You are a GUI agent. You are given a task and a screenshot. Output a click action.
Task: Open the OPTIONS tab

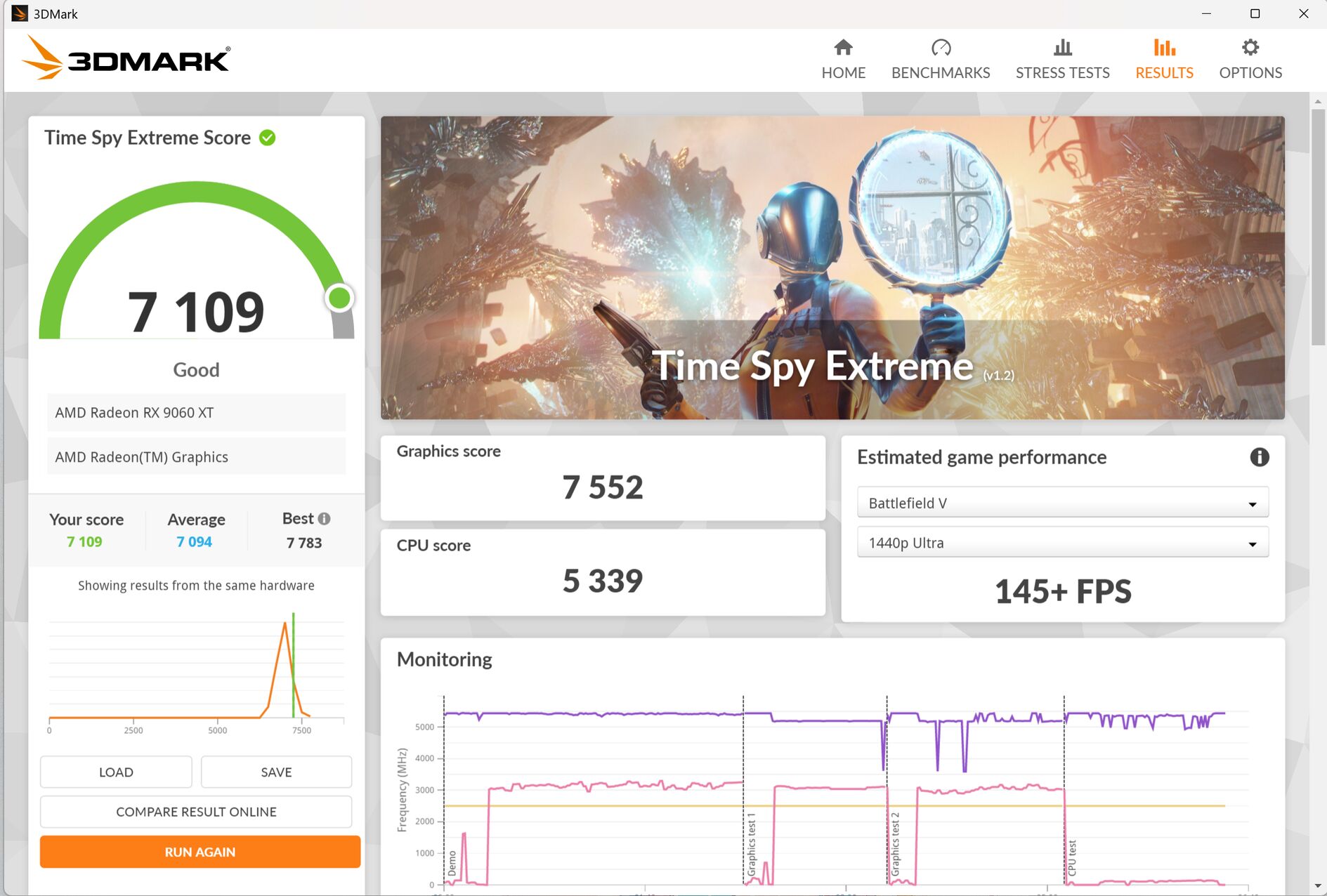(x=1250, y=60)
